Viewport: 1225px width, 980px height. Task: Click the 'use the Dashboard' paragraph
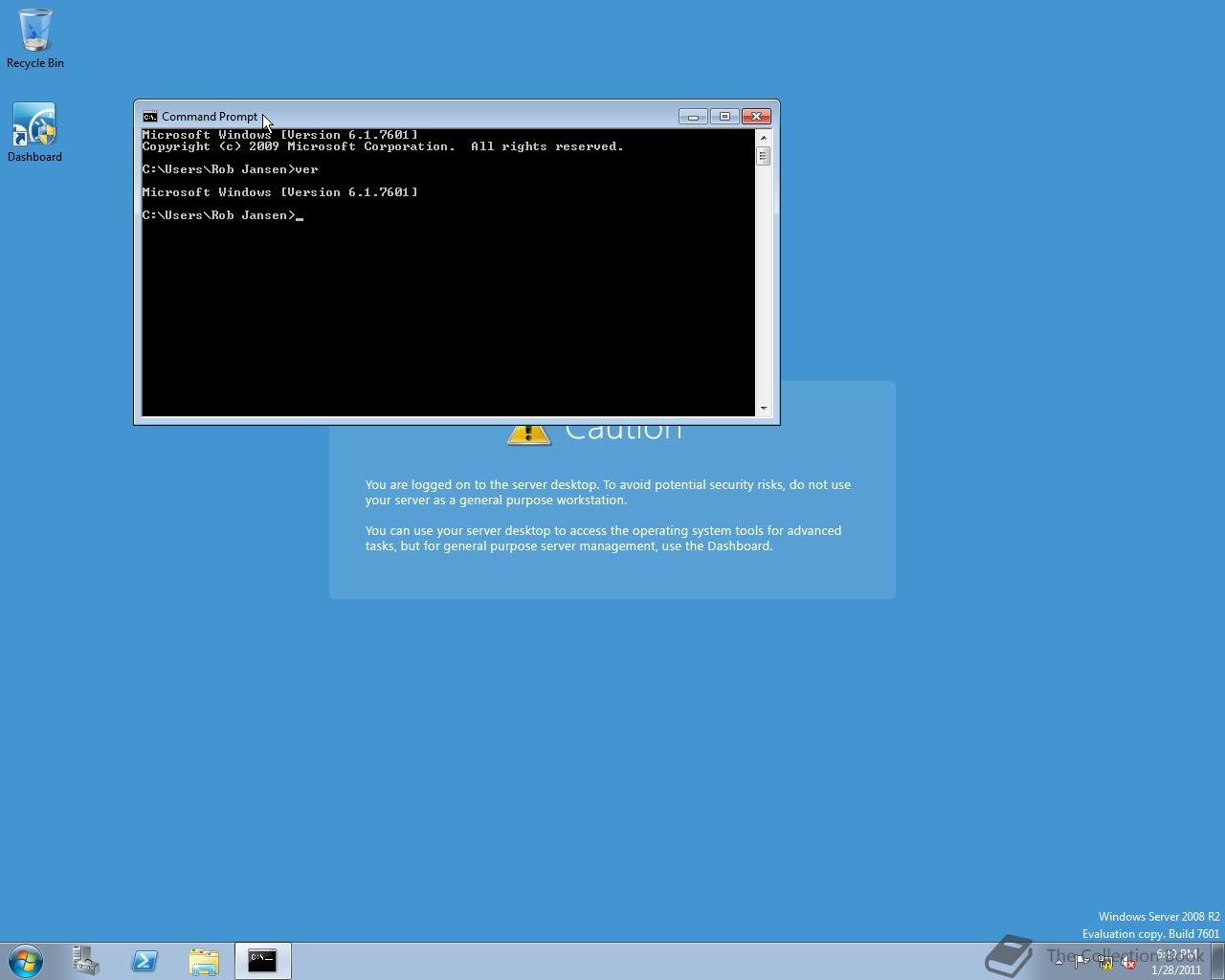[603, 538]
